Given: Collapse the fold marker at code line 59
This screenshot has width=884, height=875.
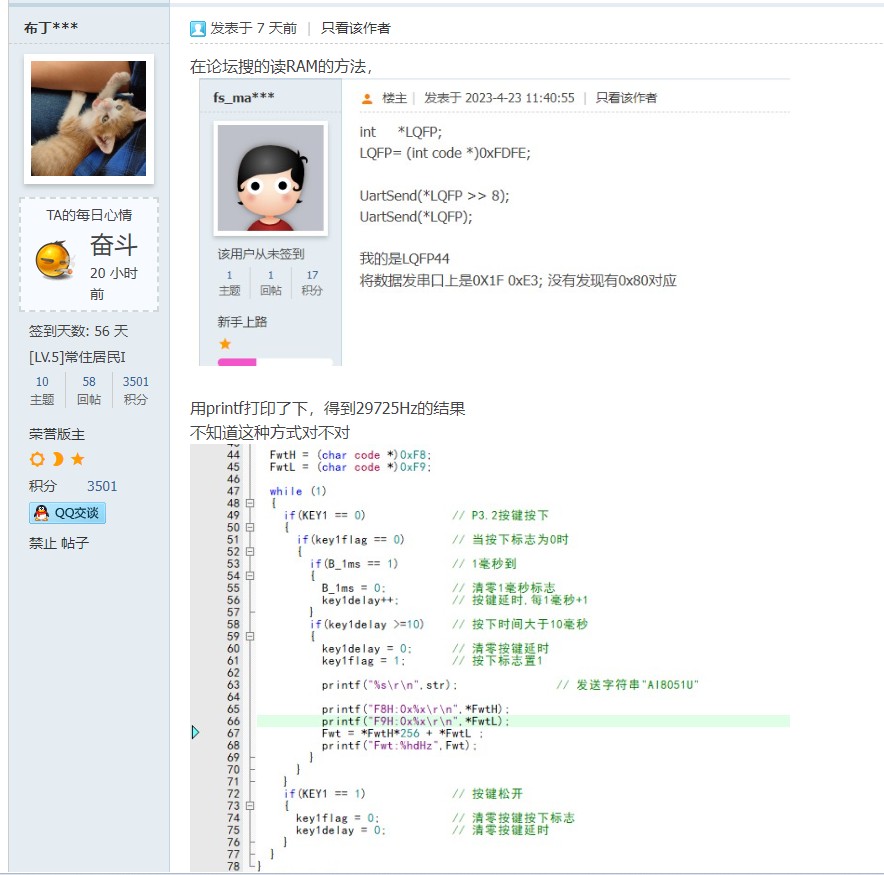Looking at the screenshot, I should pos(250,636).
